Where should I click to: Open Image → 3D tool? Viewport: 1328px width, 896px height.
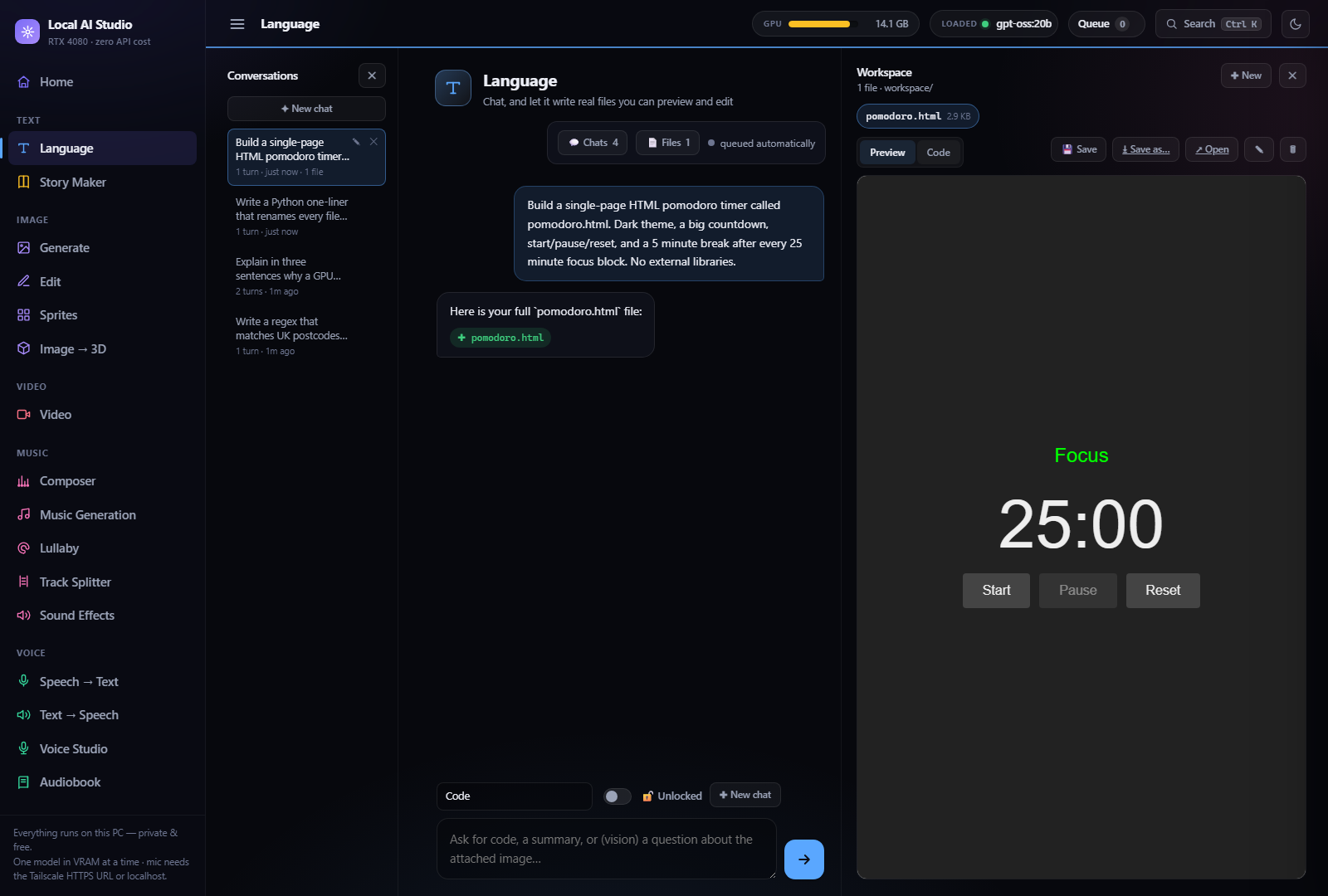point(102,349)
